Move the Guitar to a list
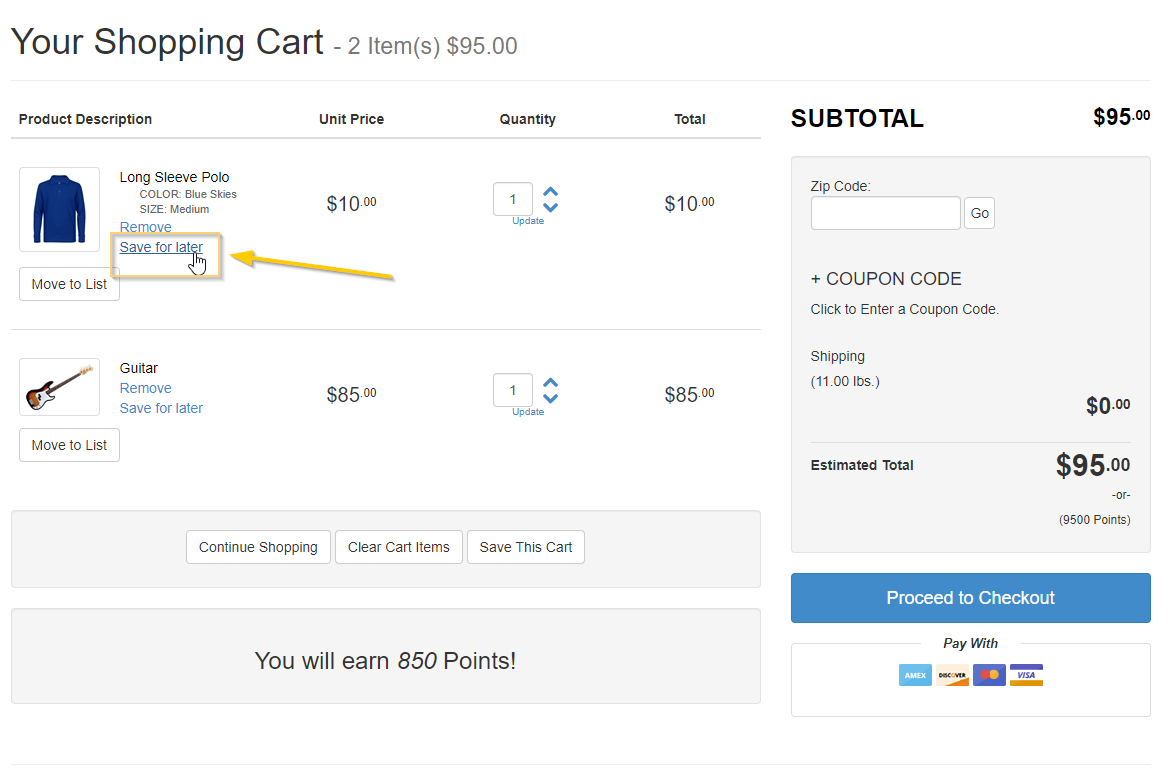The width and height of the screenshot is (1168, 773). click(69, 445)
